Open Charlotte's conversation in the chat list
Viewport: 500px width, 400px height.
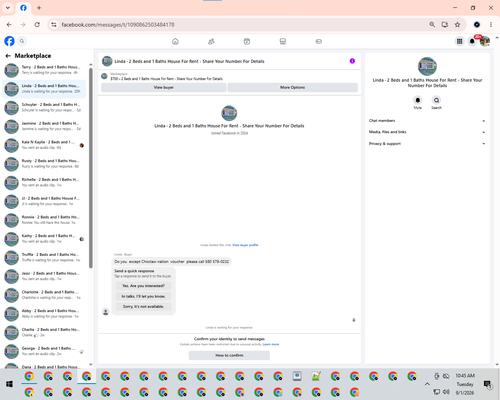tap(44, 295)
